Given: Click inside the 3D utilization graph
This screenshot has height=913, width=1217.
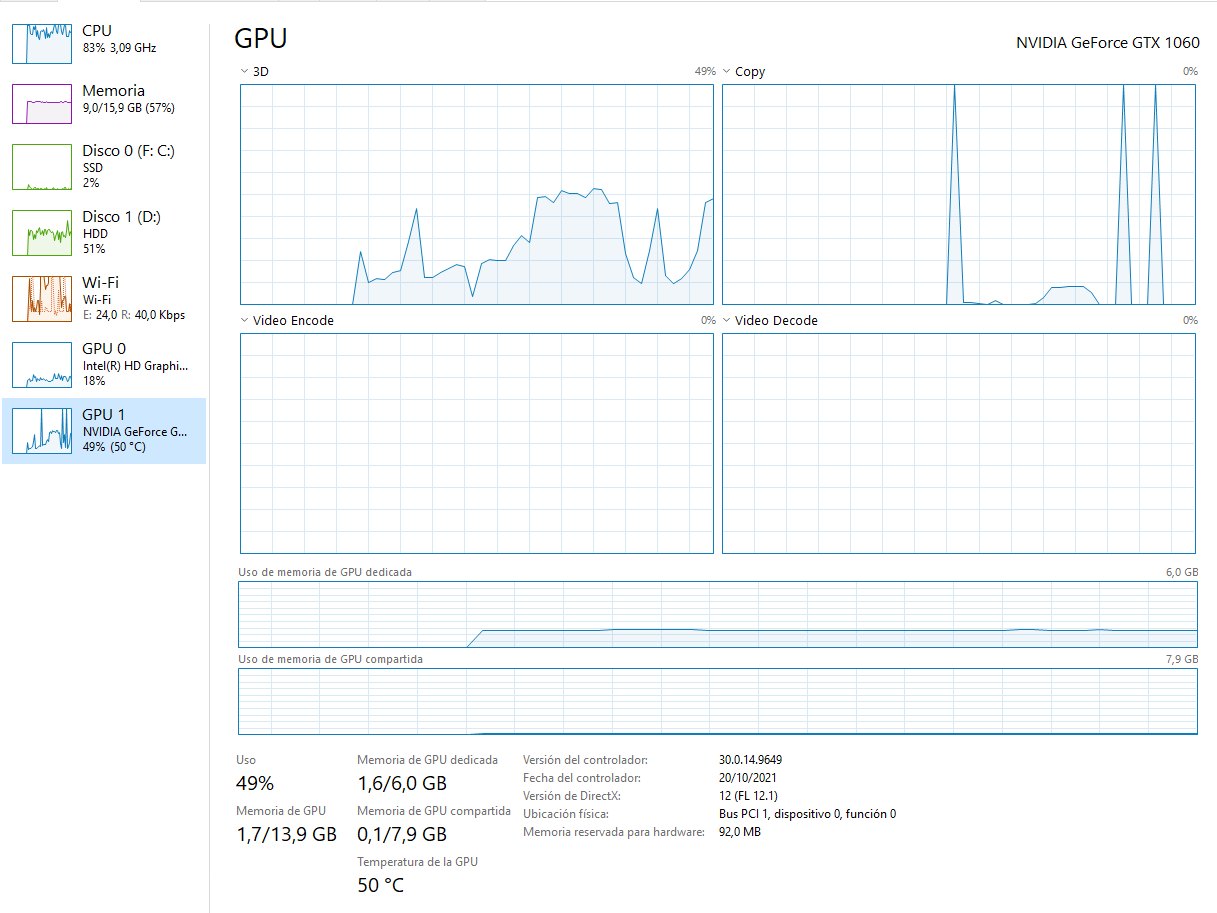Looking at the screenshot, I should click(x=475, y=195).
